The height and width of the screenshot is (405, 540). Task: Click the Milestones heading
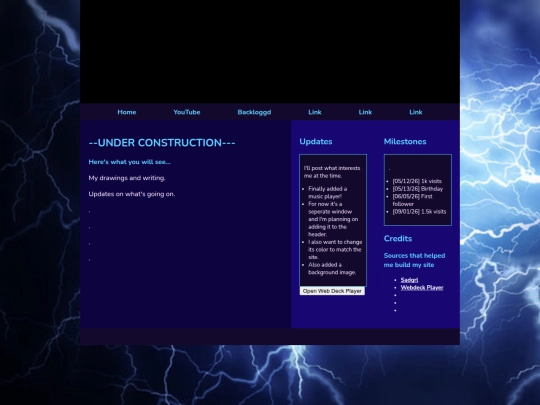(405, 142)
